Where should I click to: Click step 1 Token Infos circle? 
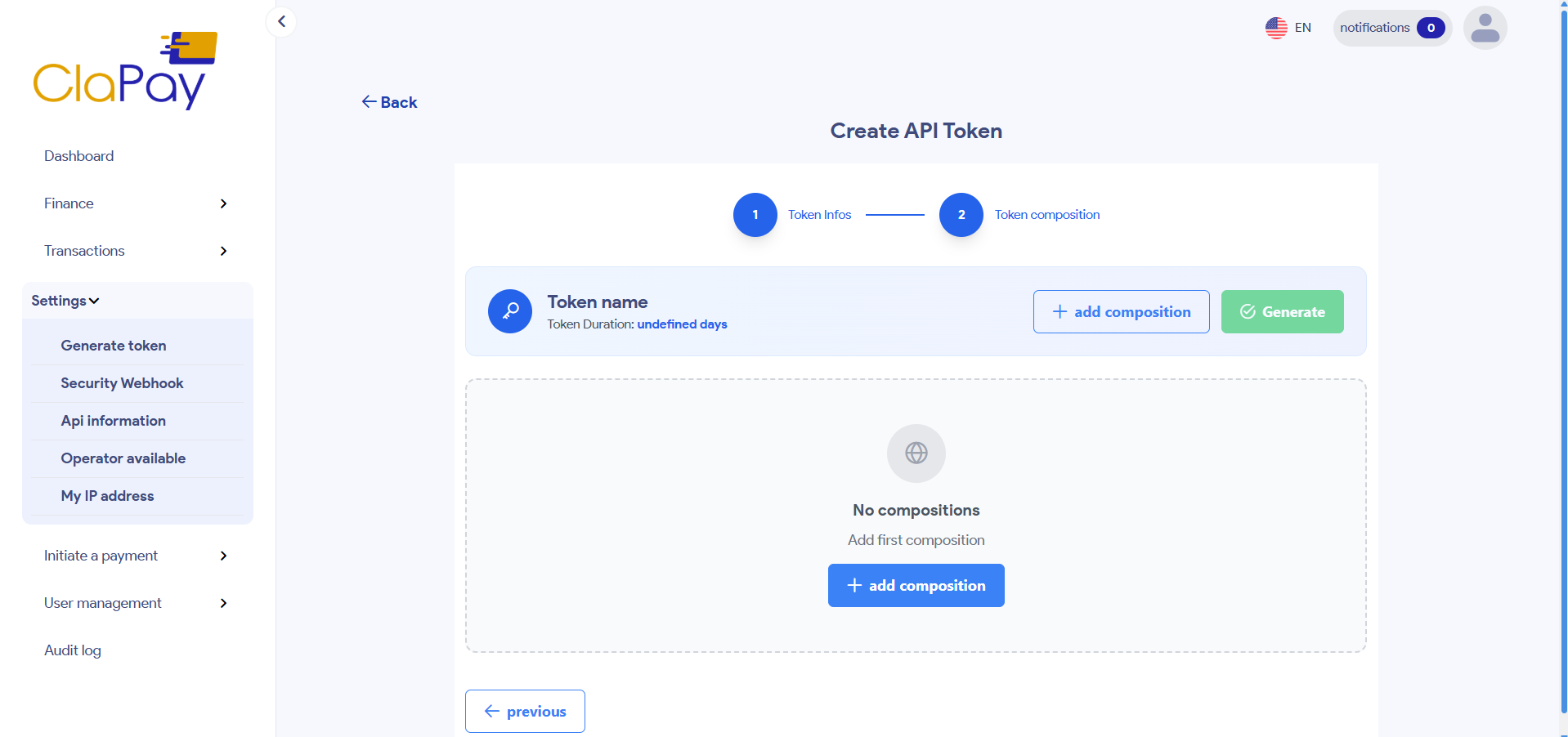click(x=755, y=214)
